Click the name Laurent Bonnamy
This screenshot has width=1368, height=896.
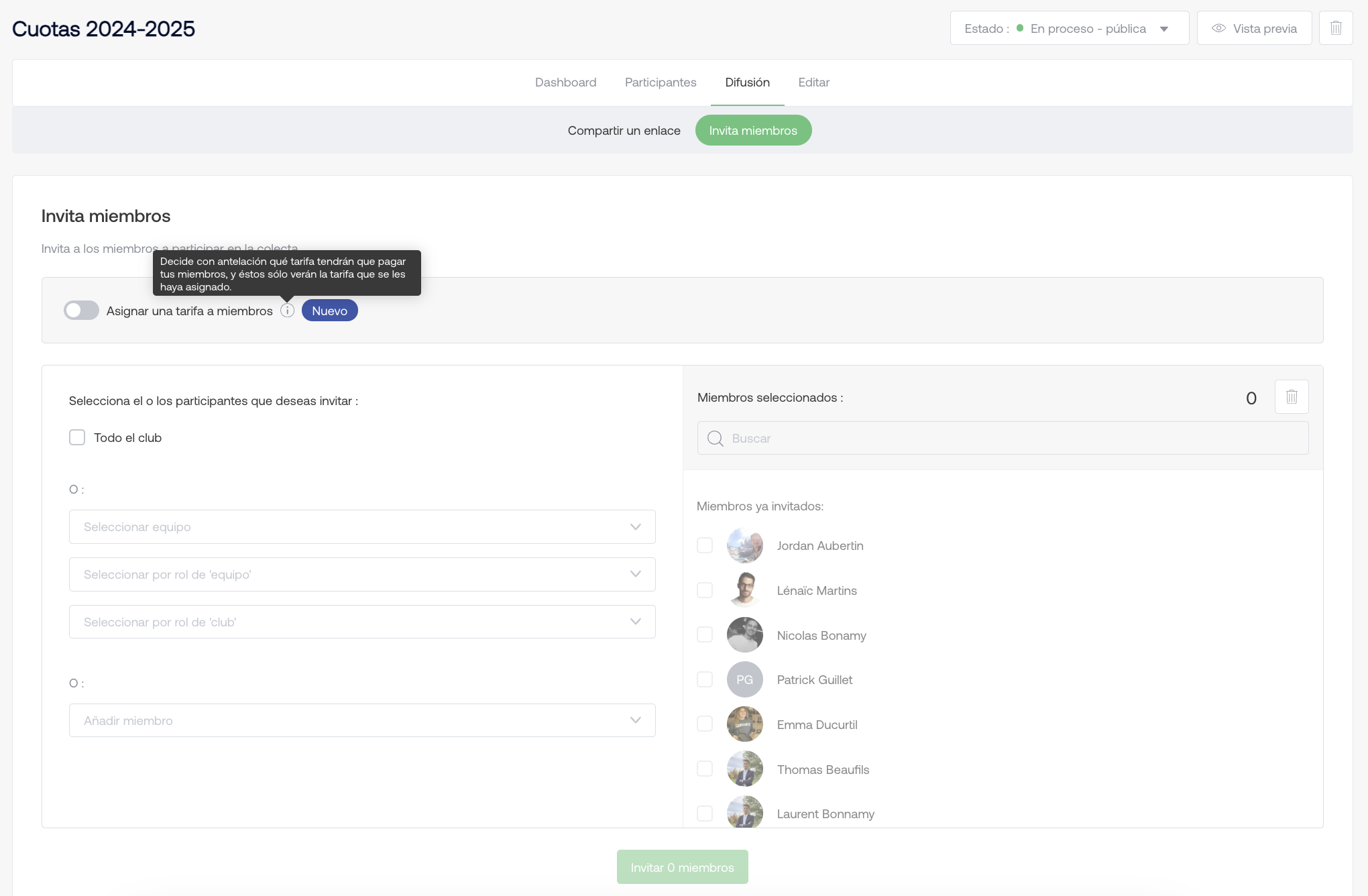pyautogui.click(x=825, y=814)
